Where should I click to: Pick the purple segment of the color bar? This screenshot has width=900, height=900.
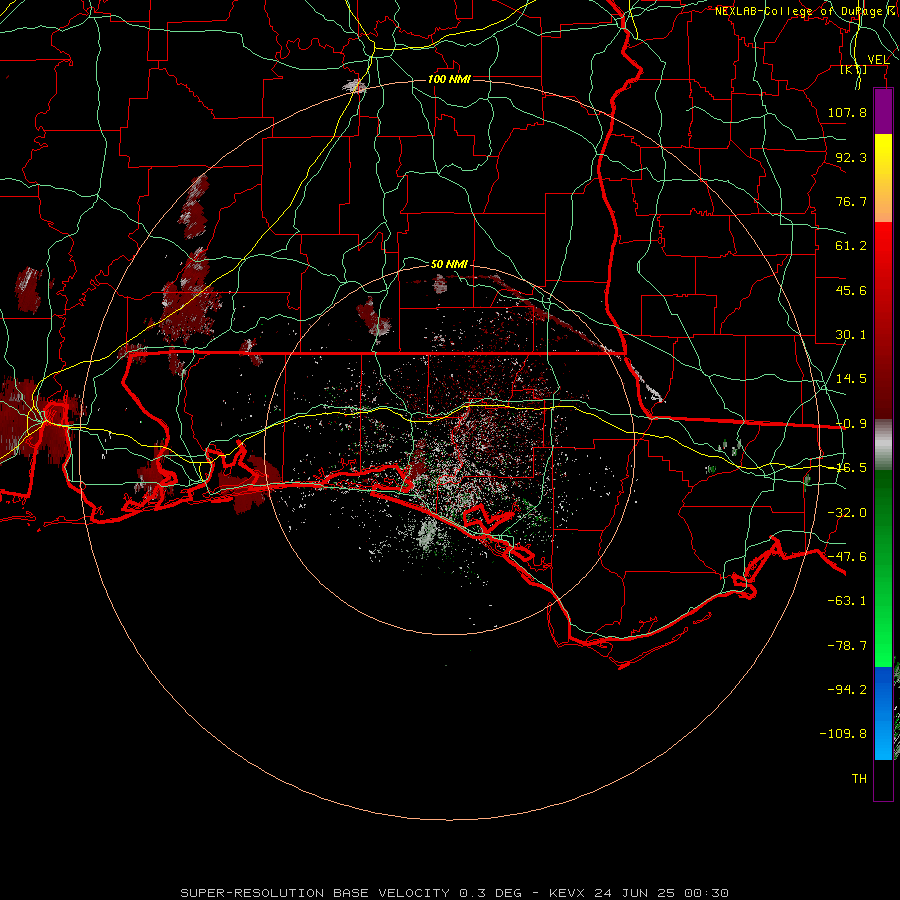(883, 111)
